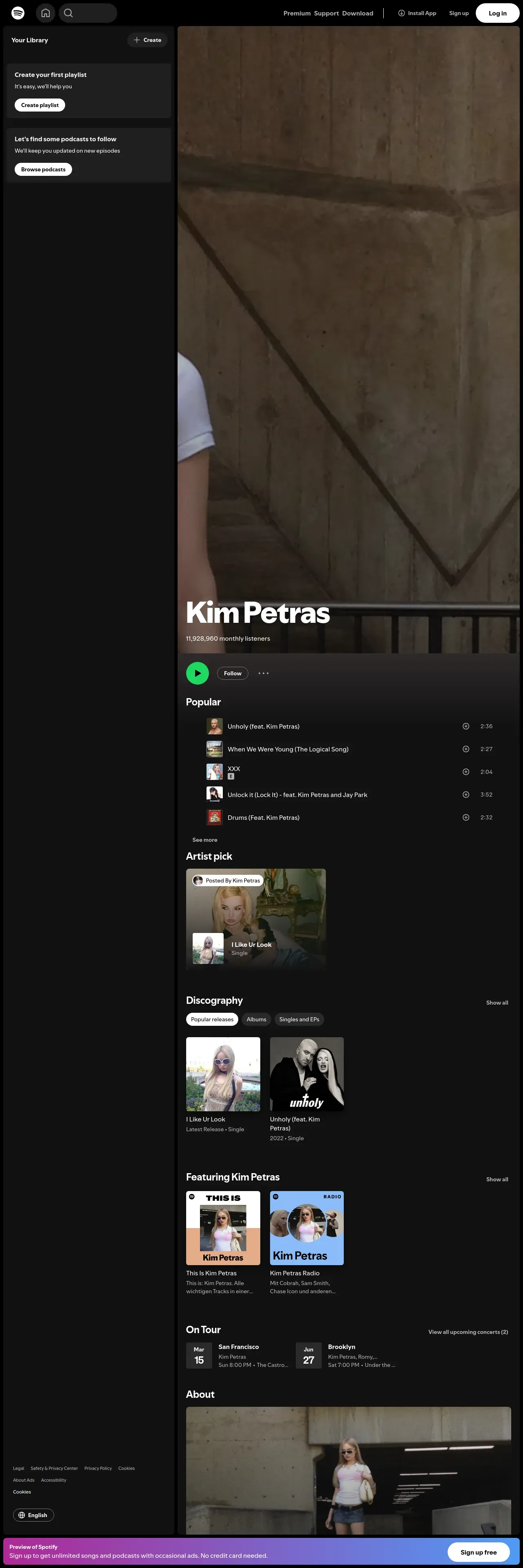Image resolution: width=523 pixels, height=1568 pixels.
Task: Click Kim Petras Radio title text
Action: tap(294, 1273)
